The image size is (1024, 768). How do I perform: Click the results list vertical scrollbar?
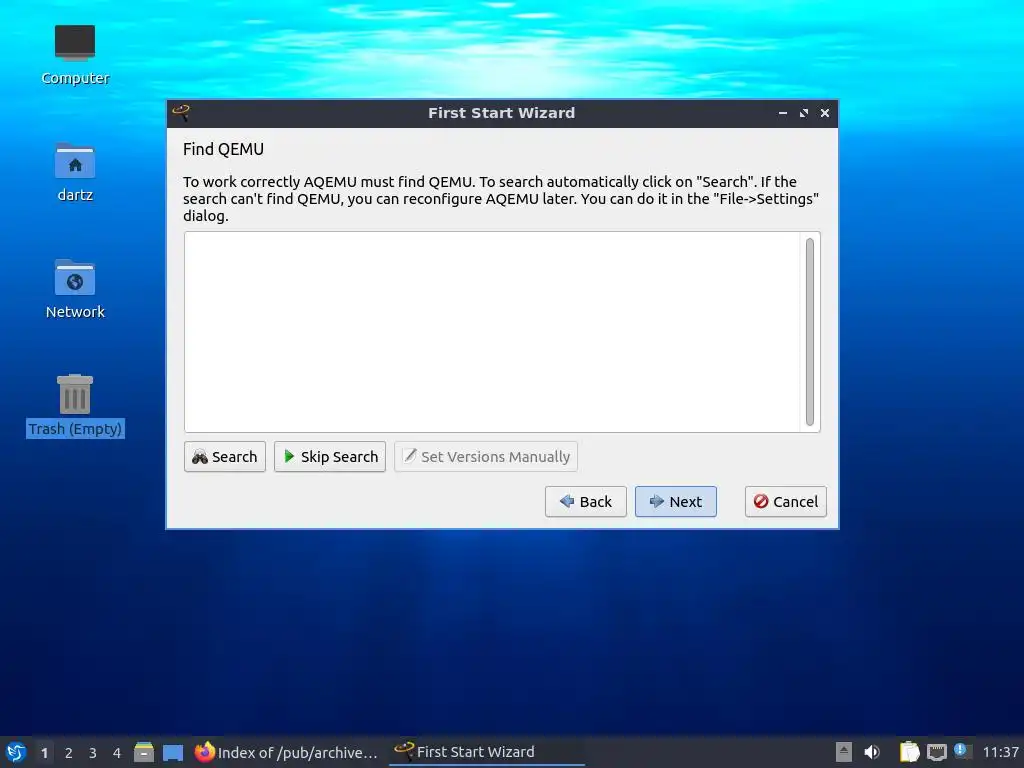coord(810,332)
